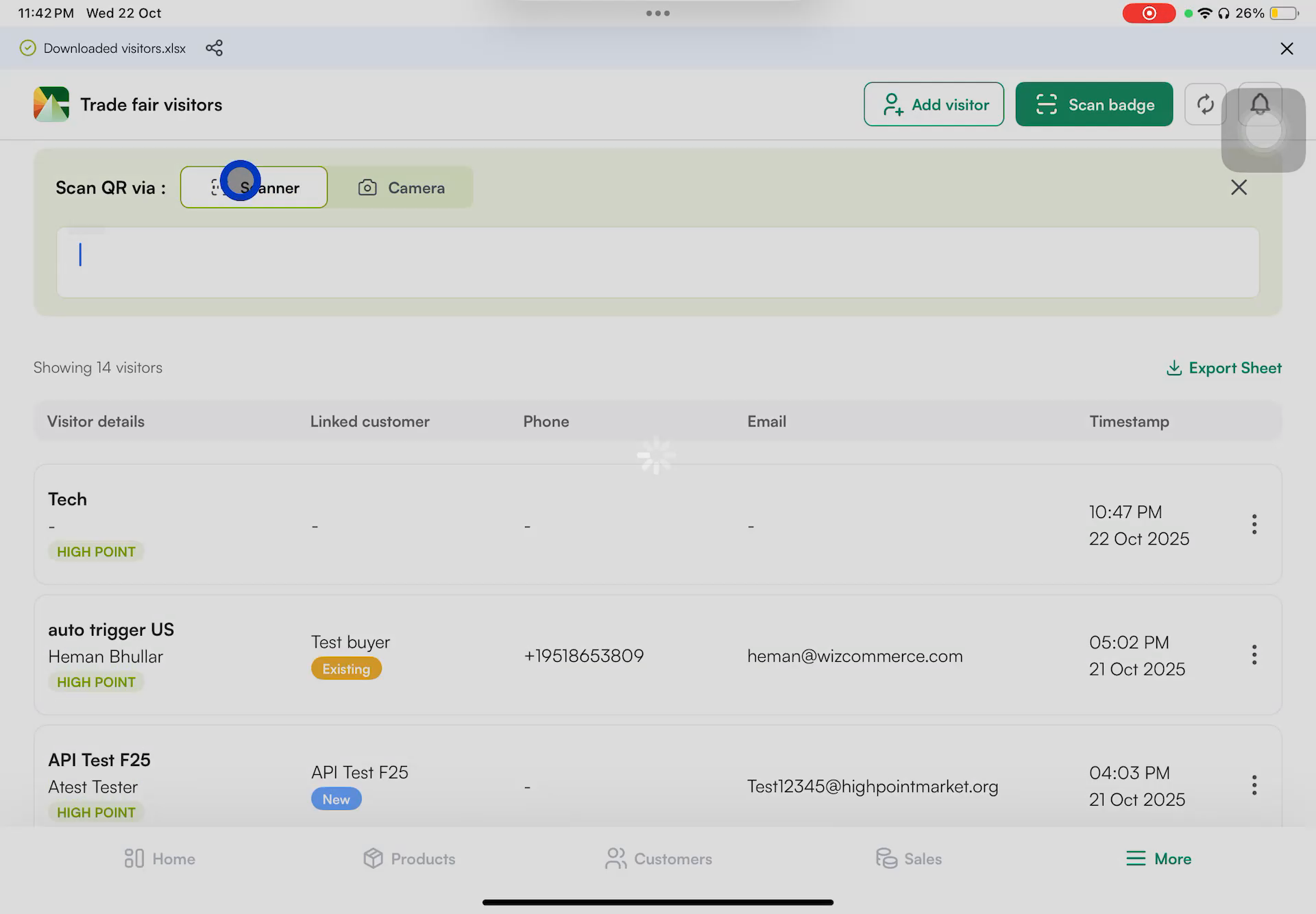1316x914 pixels.
Task: Click the Scan badge button
Action: [1094, 104]
